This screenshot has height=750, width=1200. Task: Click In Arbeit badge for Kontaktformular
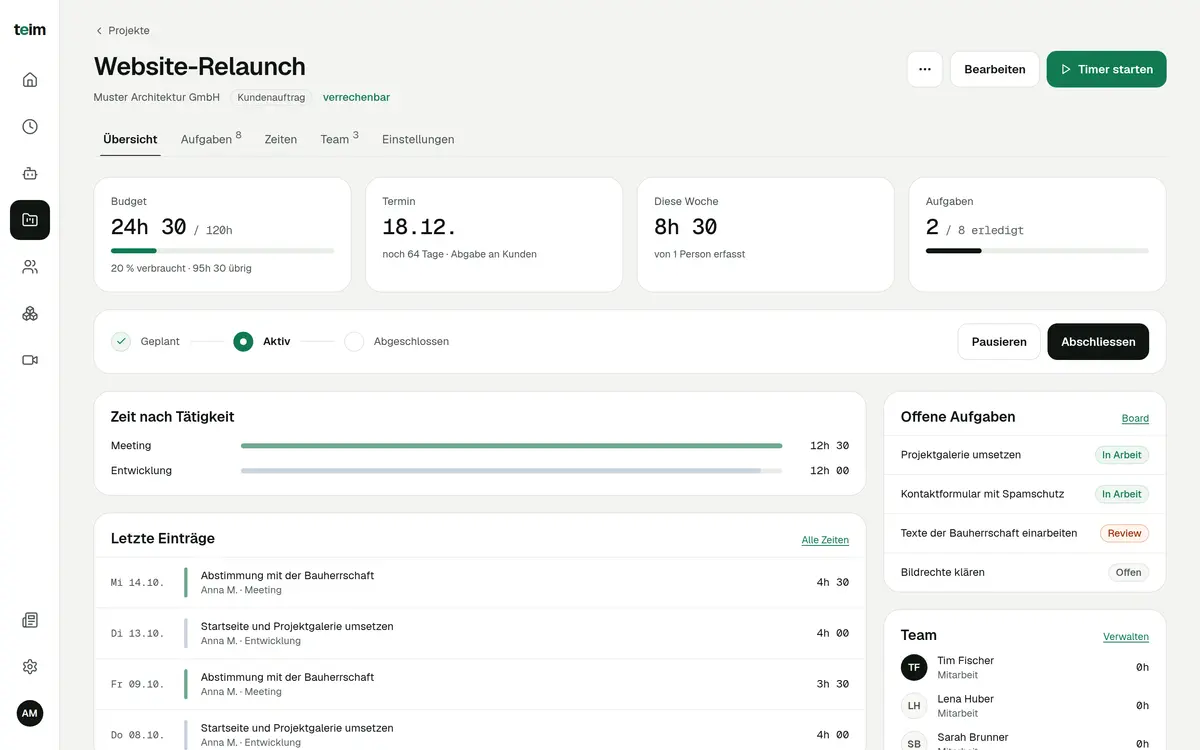pos(1121,494)
